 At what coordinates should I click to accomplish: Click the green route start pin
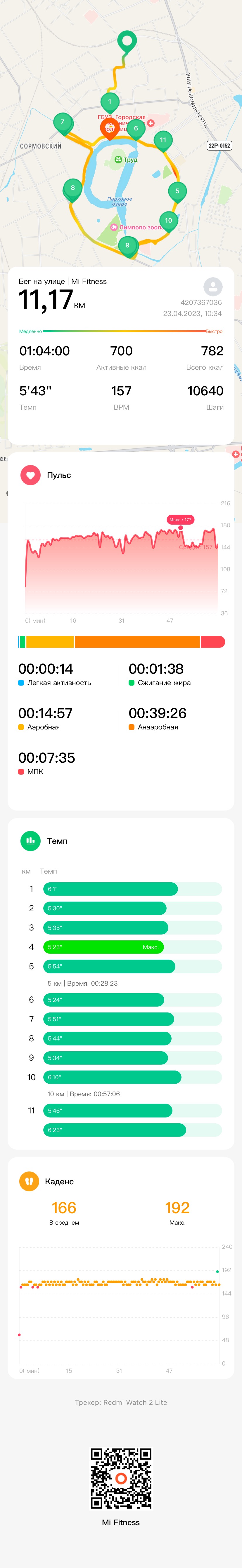click(x=127, y=43)
